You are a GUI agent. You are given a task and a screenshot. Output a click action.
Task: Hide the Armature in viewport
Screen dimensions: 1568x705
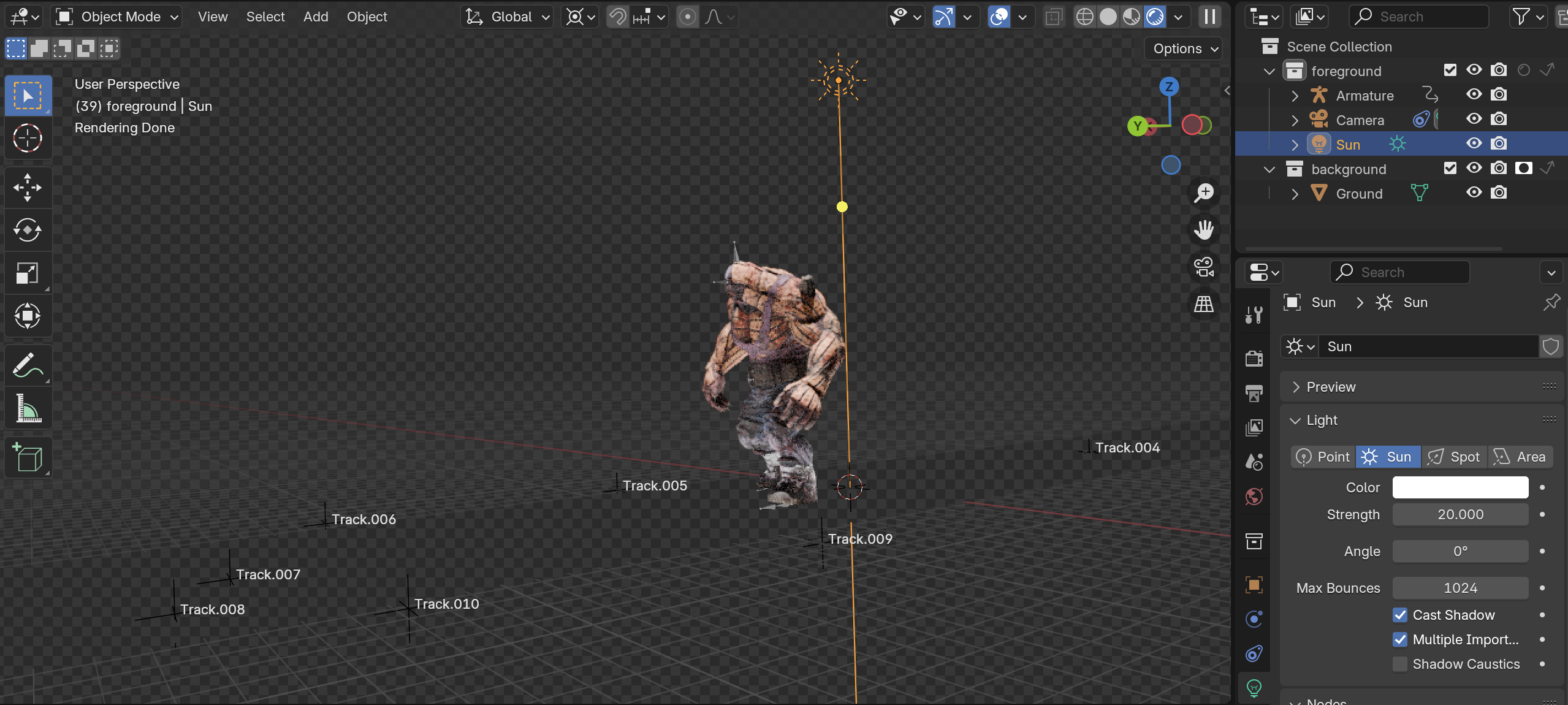(1474, 95)
